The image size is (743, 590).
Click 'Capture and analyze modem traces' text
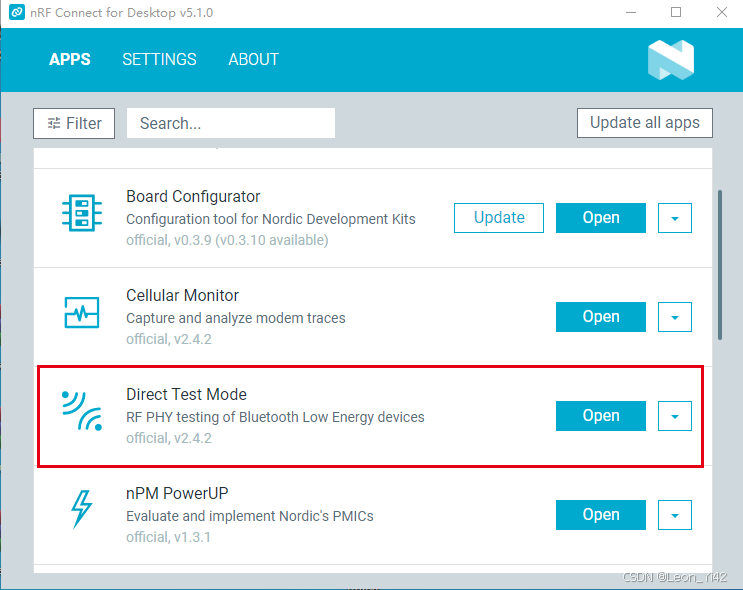coord(236,318)
